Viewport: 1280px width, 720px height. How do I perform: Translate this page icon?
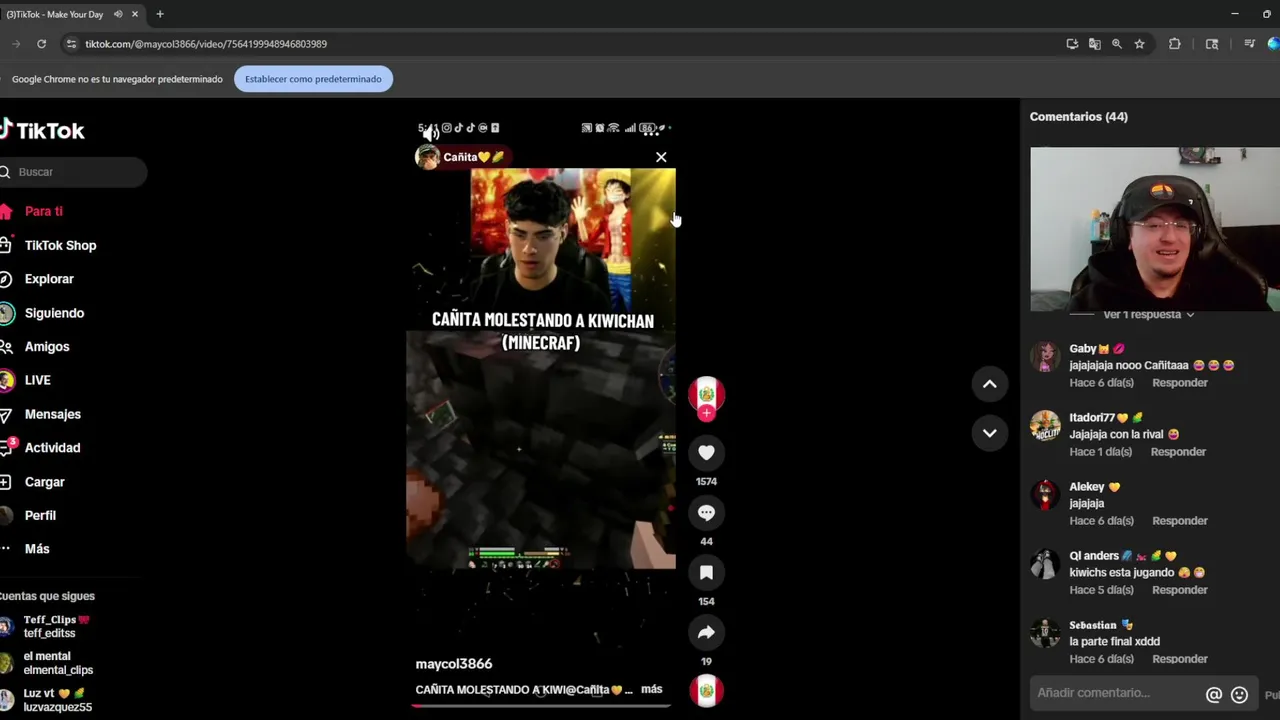pos(1094,44)
